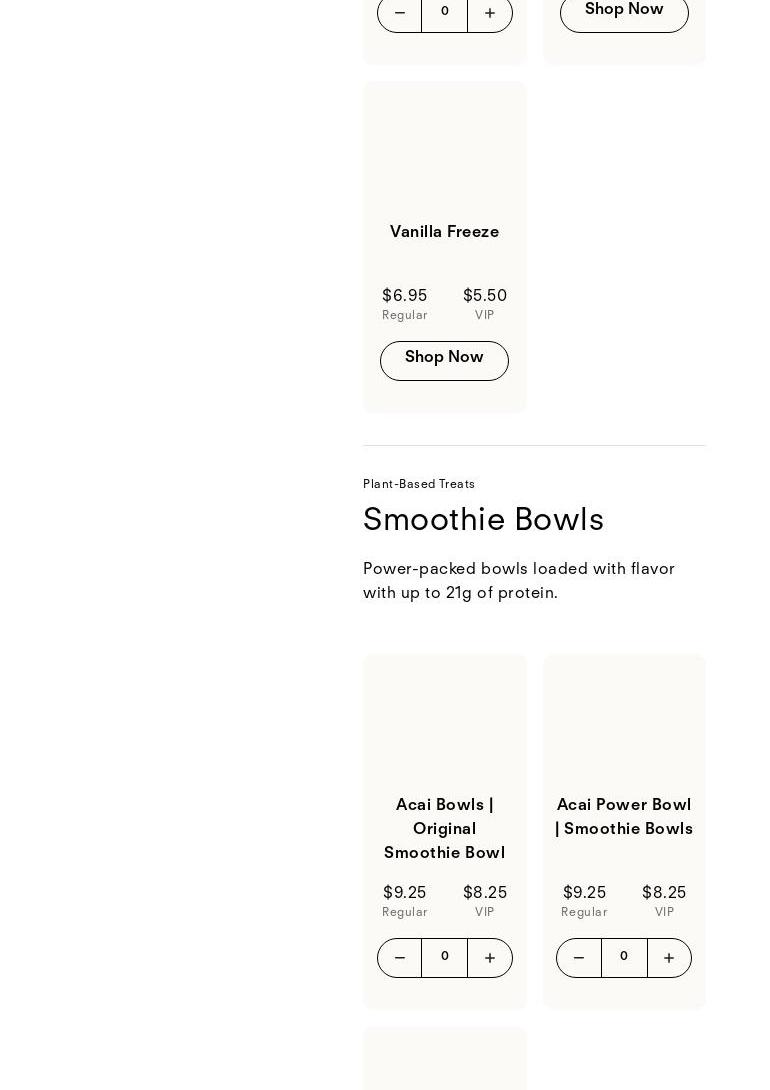Open the Vanilla Freeze product title

tap(444, 232)
